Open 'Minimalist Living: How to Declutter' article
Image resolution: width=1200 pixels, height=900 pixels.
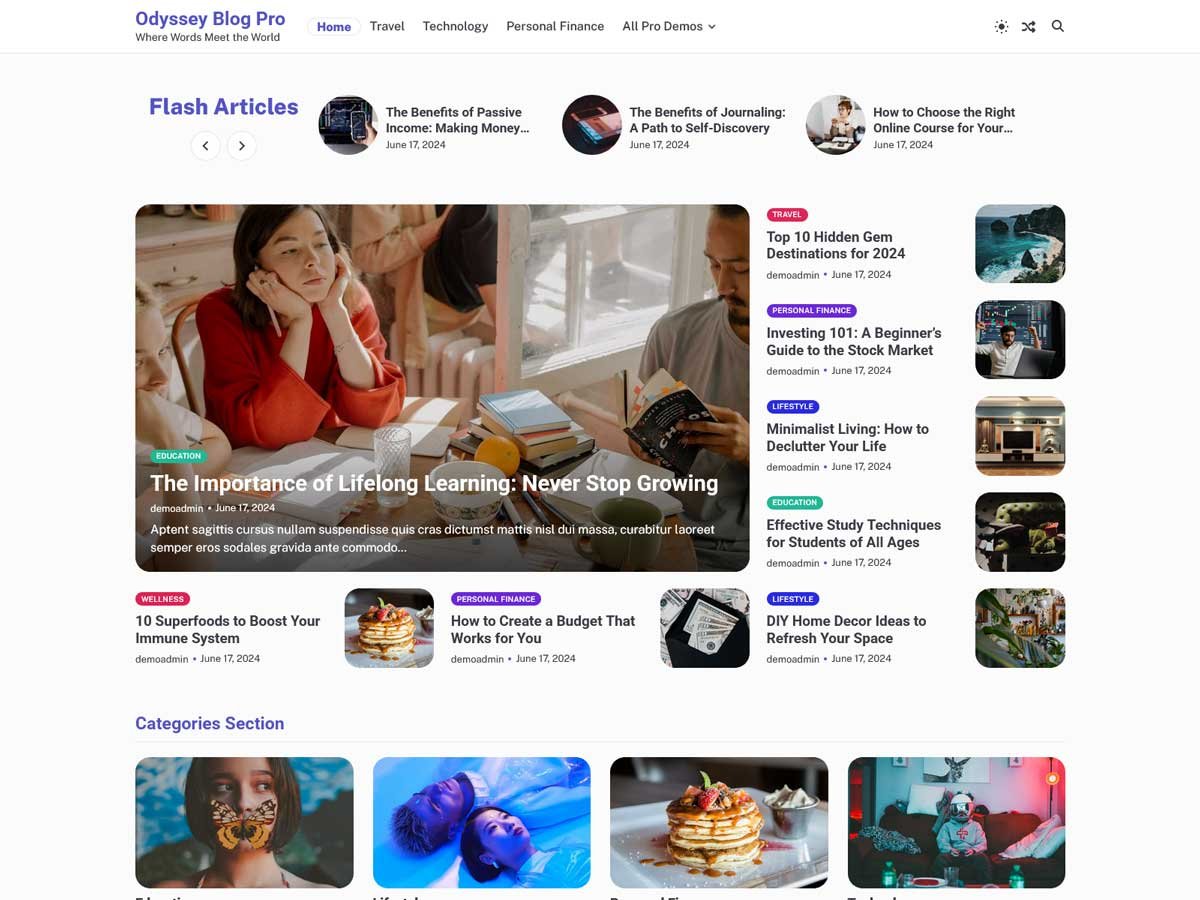(848, 437)
